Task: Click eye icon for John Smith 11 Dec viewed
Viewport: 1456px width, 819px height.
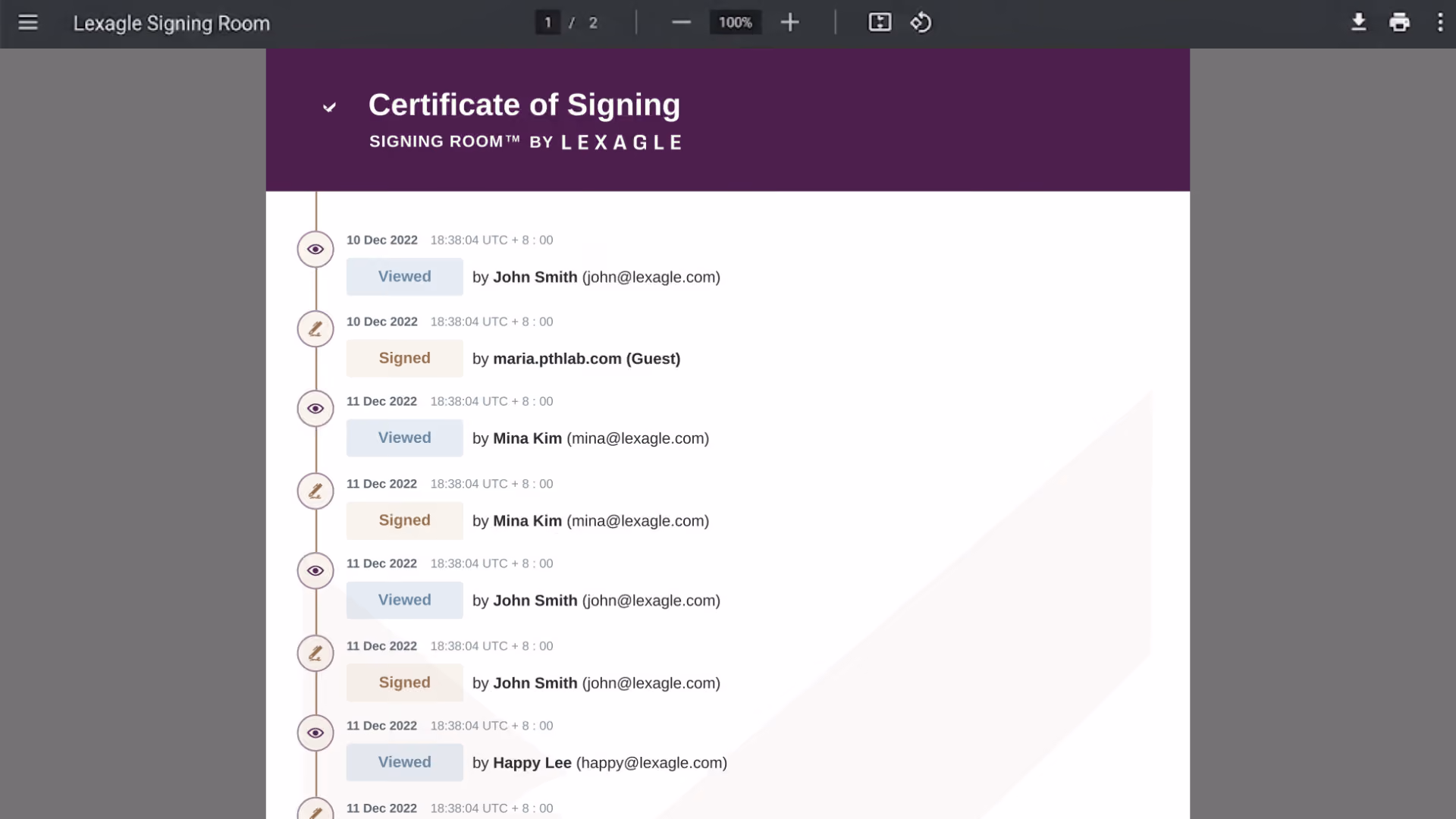Action: click(315, 571)
